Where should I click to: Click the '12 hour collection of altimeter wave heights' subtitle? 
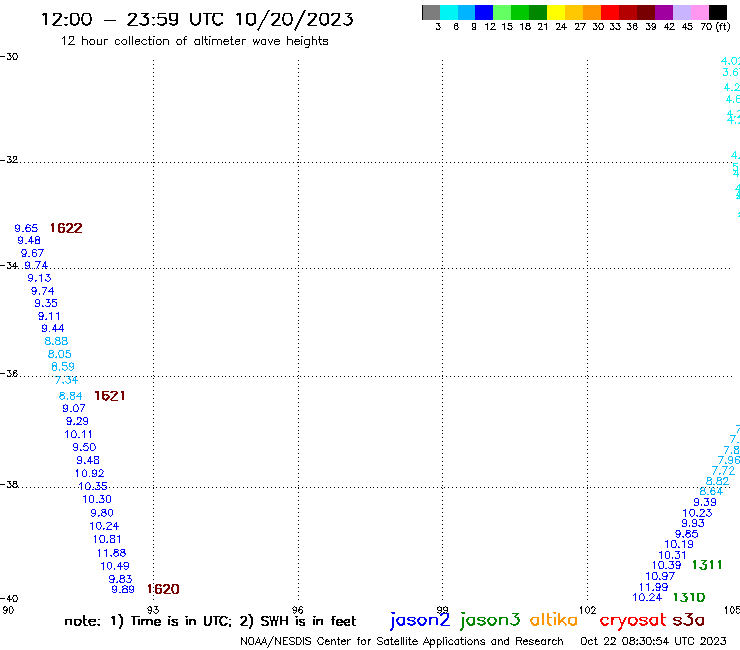tap(195, 41)
